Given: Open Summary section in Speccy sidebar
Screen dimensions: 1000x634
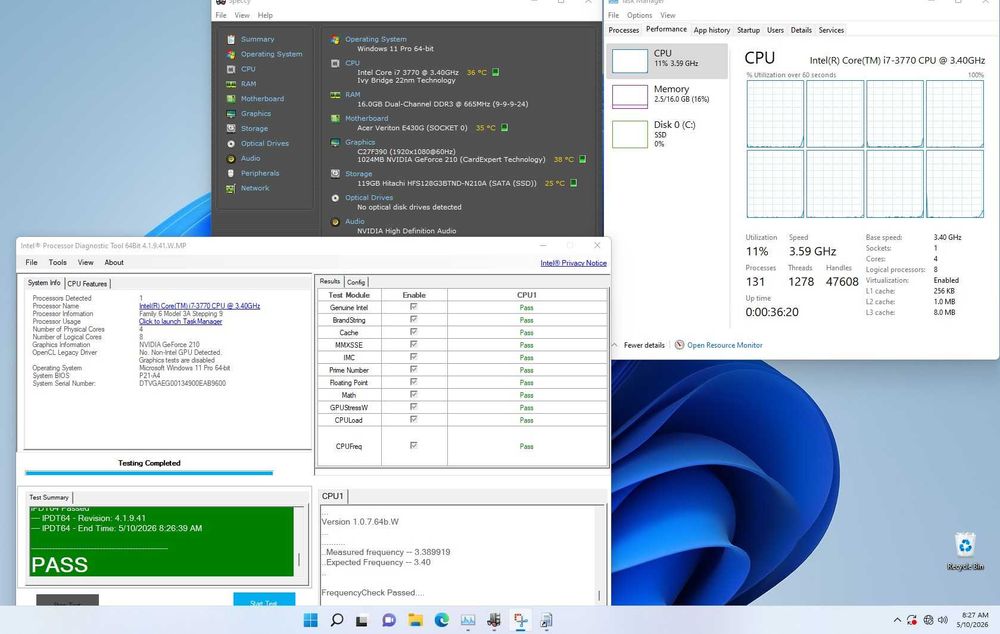Looking at the screenshot, I should pyautogui.click(x=257, y=40).
